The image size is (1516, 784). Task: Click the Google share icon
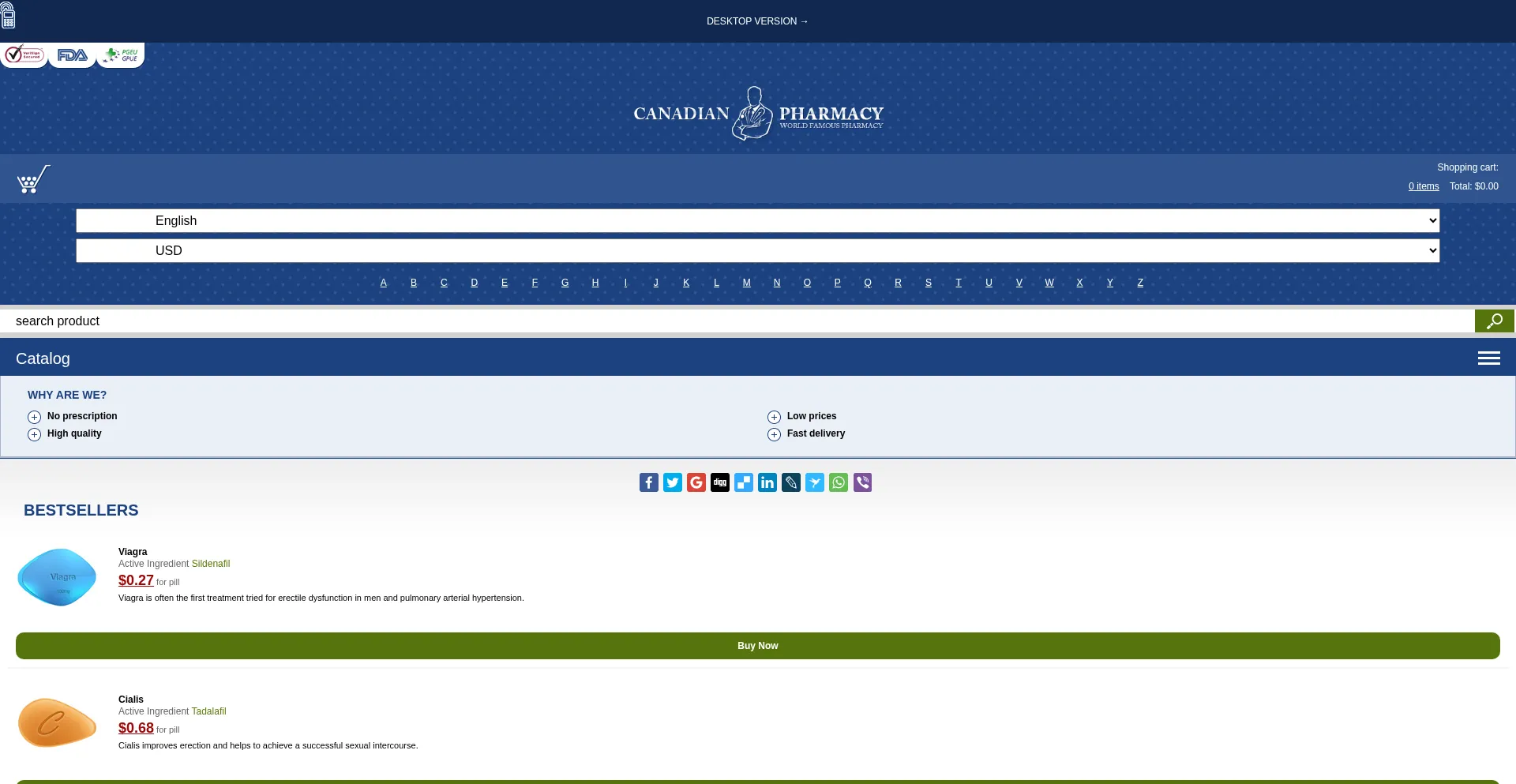pyautogui.click(x=696, y=482)
